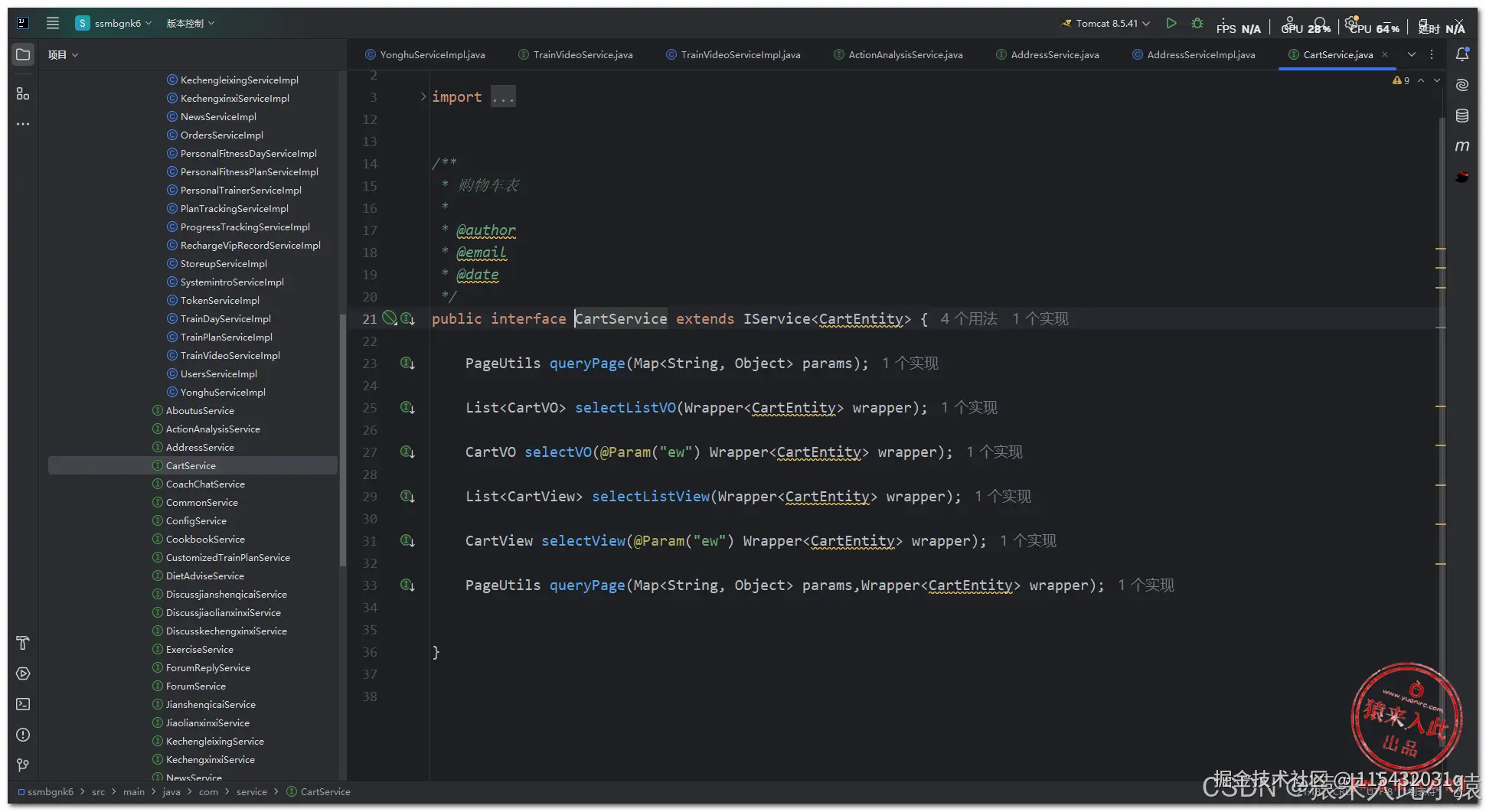The image size is (1486, 812).
Task: Switch to ActionAnalysisService.java tab
Action: coord(899,54)
